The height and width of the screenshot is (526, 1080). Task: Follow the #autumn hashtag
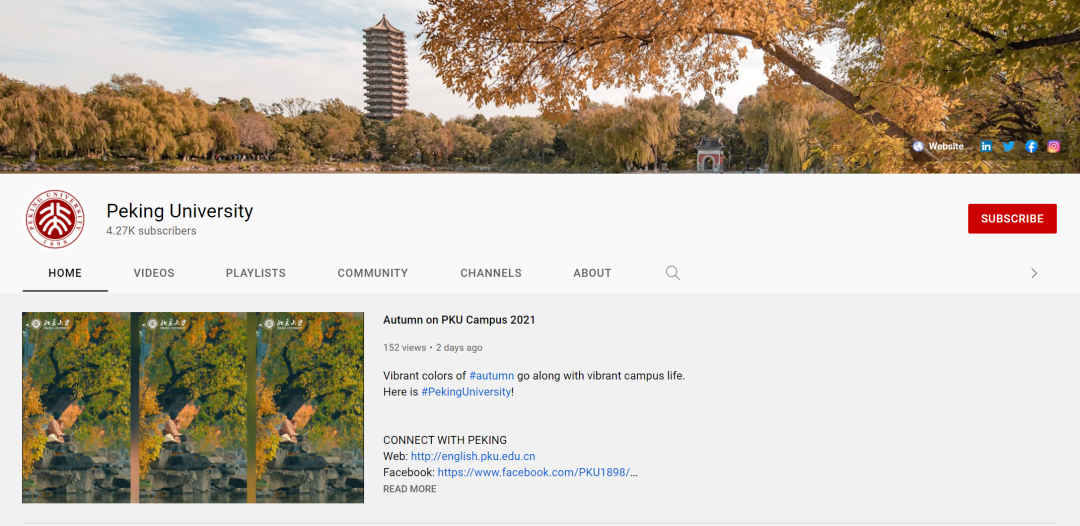(492, 376)
